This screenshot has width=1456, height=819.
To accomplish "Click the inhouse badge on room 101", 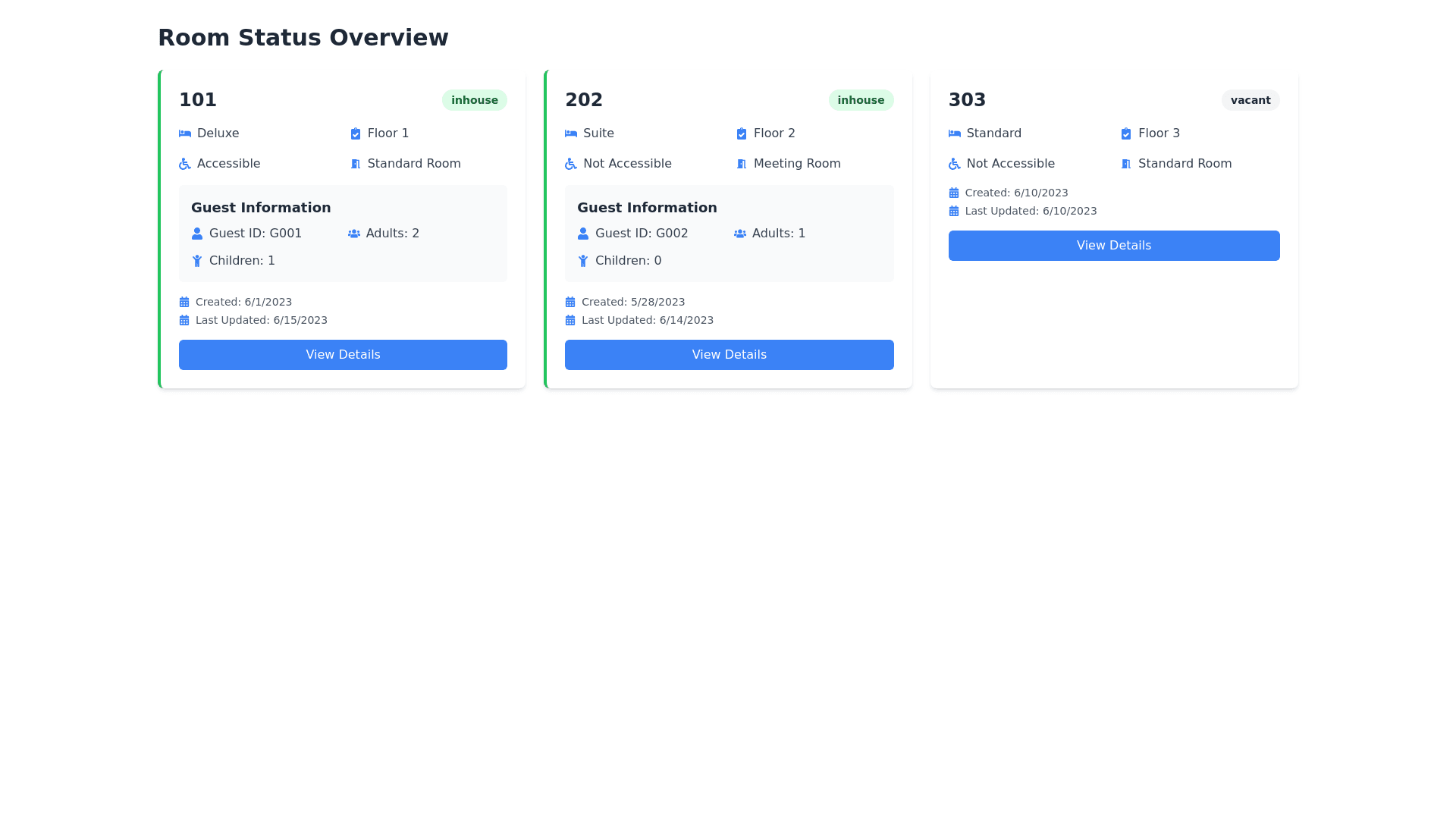I will point(474,100).
